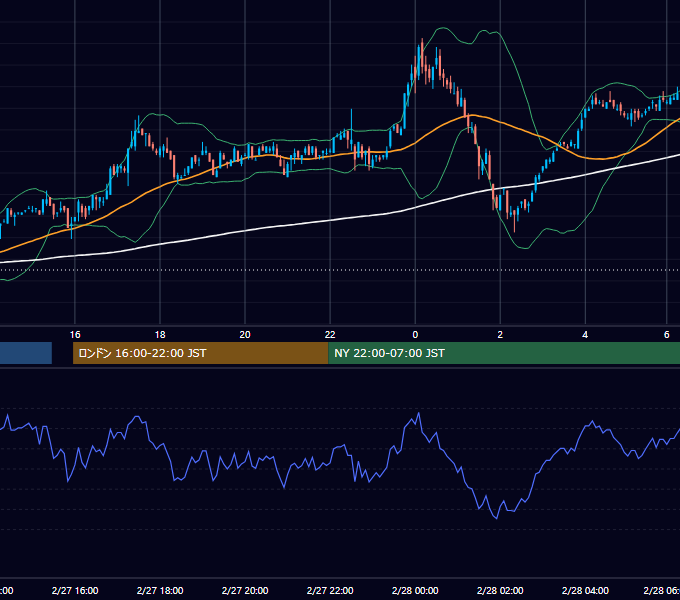Viewport: 680px width, 600px height.
Task: Select the ロンドン 16:00-22:00 JST session bar
Action: click(x=201, y=353)
